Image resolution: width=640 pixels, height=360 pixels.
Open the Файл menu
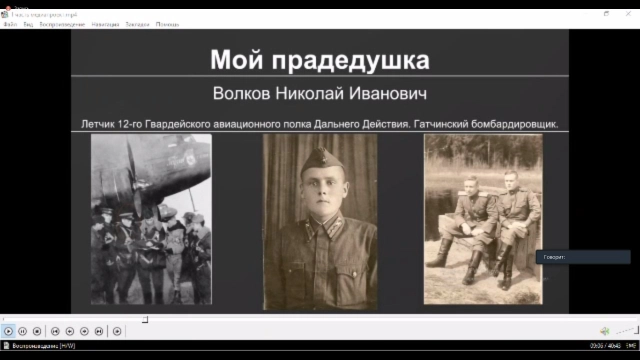point(10,24)
